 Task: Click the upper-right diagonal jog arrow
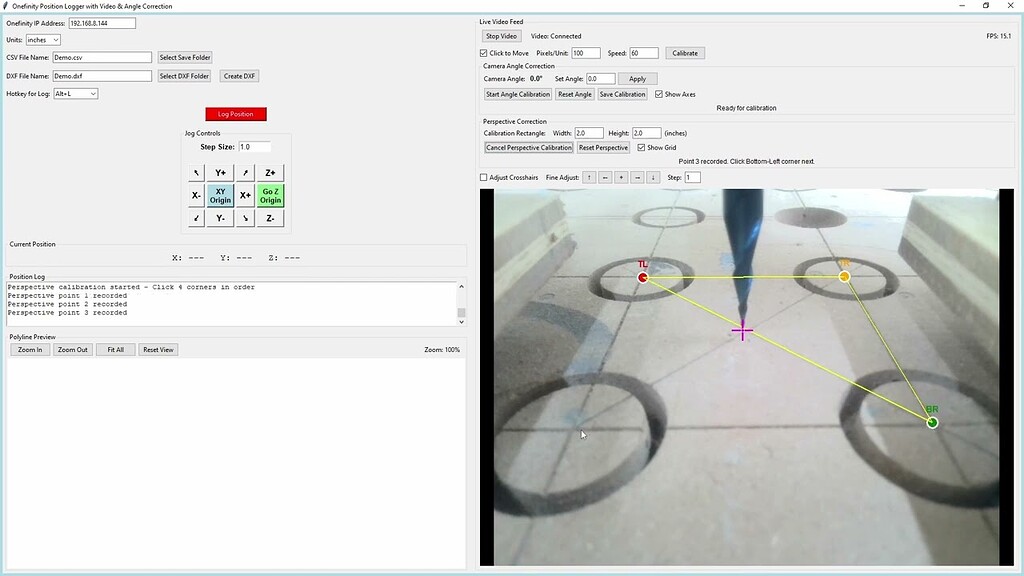(x=245, y=172)
